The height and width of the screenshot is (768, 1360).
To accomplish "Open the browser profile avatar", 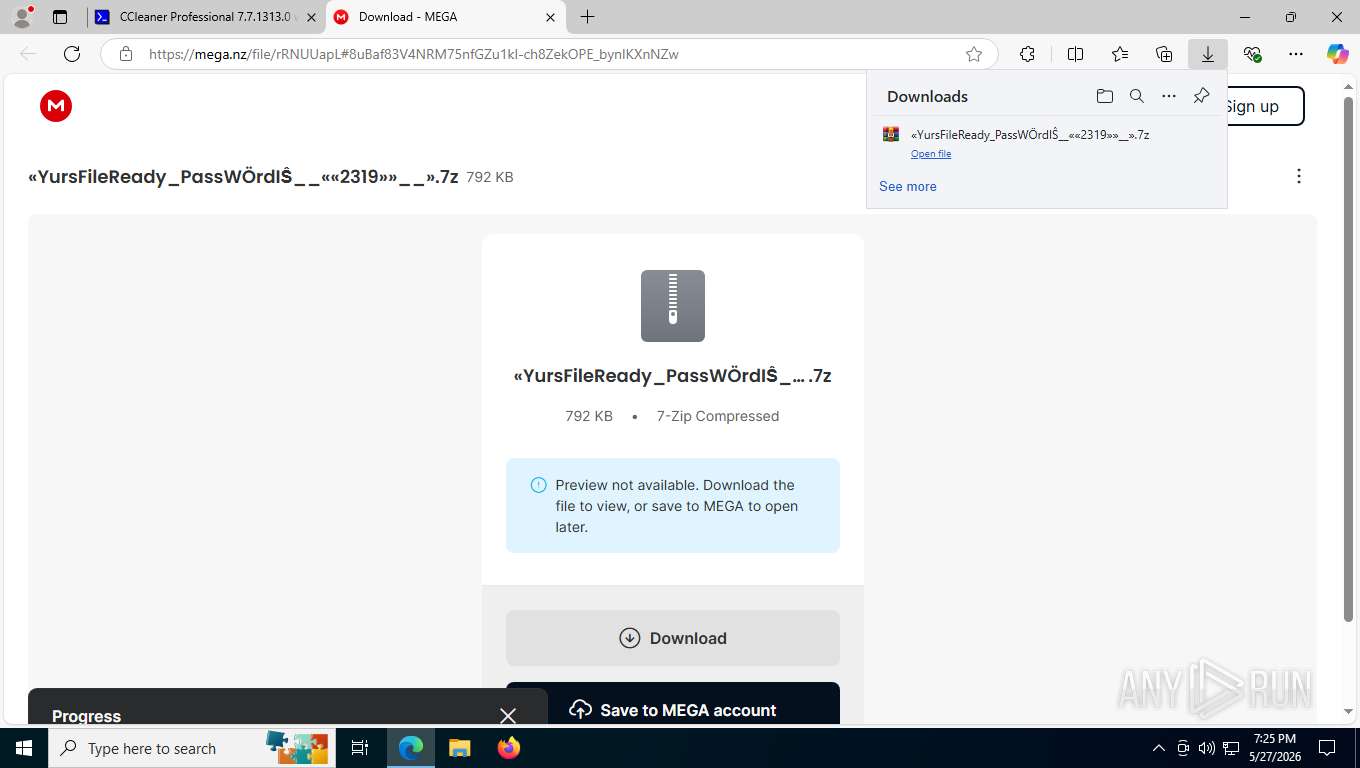I will pos(21,17).
